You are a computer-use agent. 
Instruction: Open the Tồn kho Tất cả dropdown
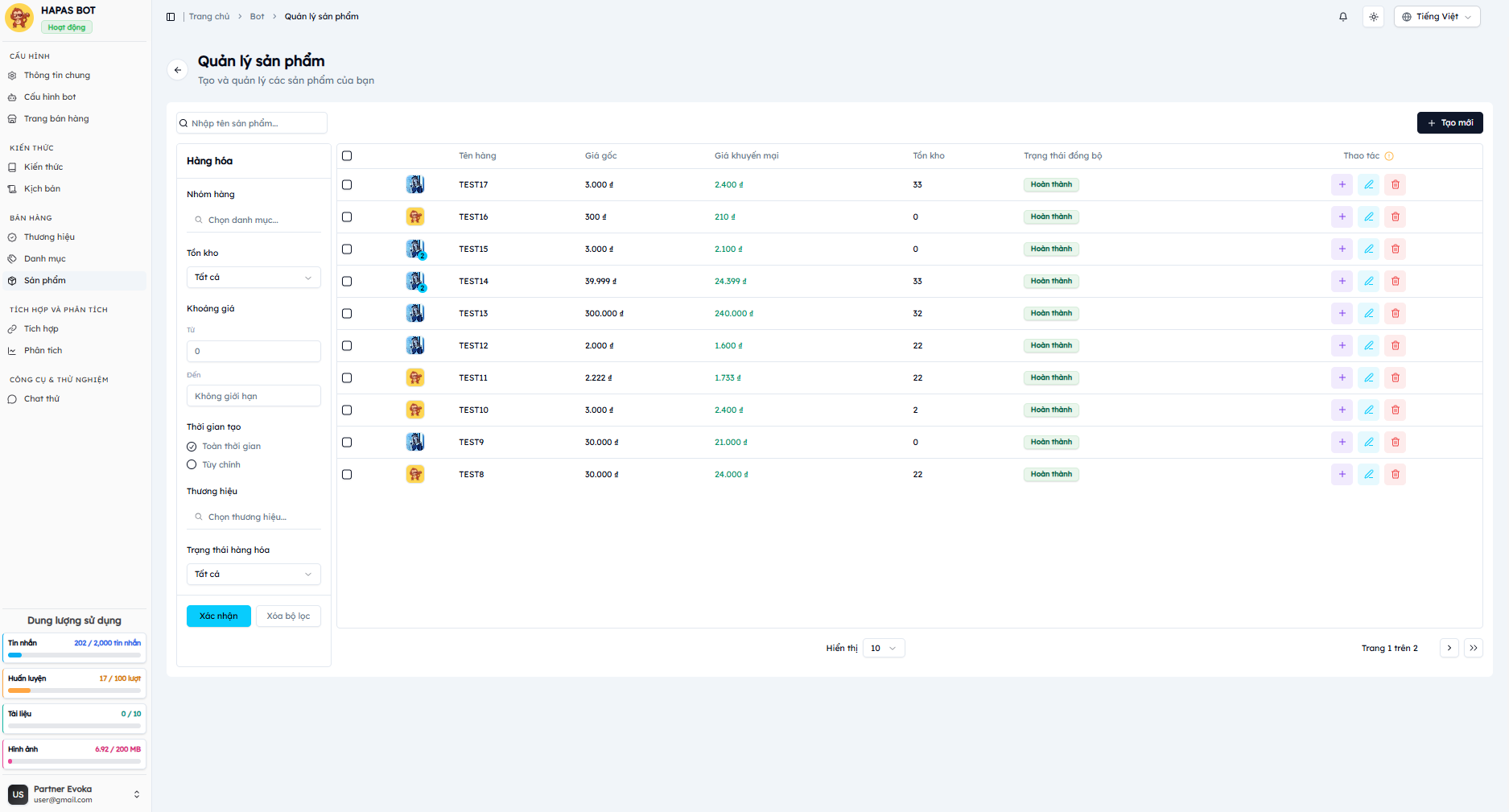(254, 278)
